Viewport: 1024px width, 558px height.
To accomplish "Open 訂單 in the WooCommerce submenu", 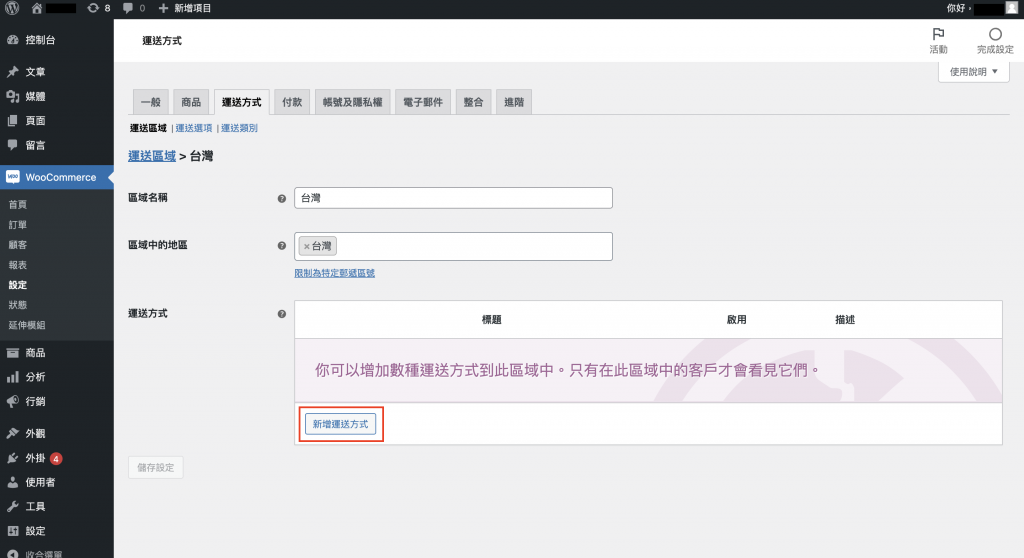I will coord(18,225).
